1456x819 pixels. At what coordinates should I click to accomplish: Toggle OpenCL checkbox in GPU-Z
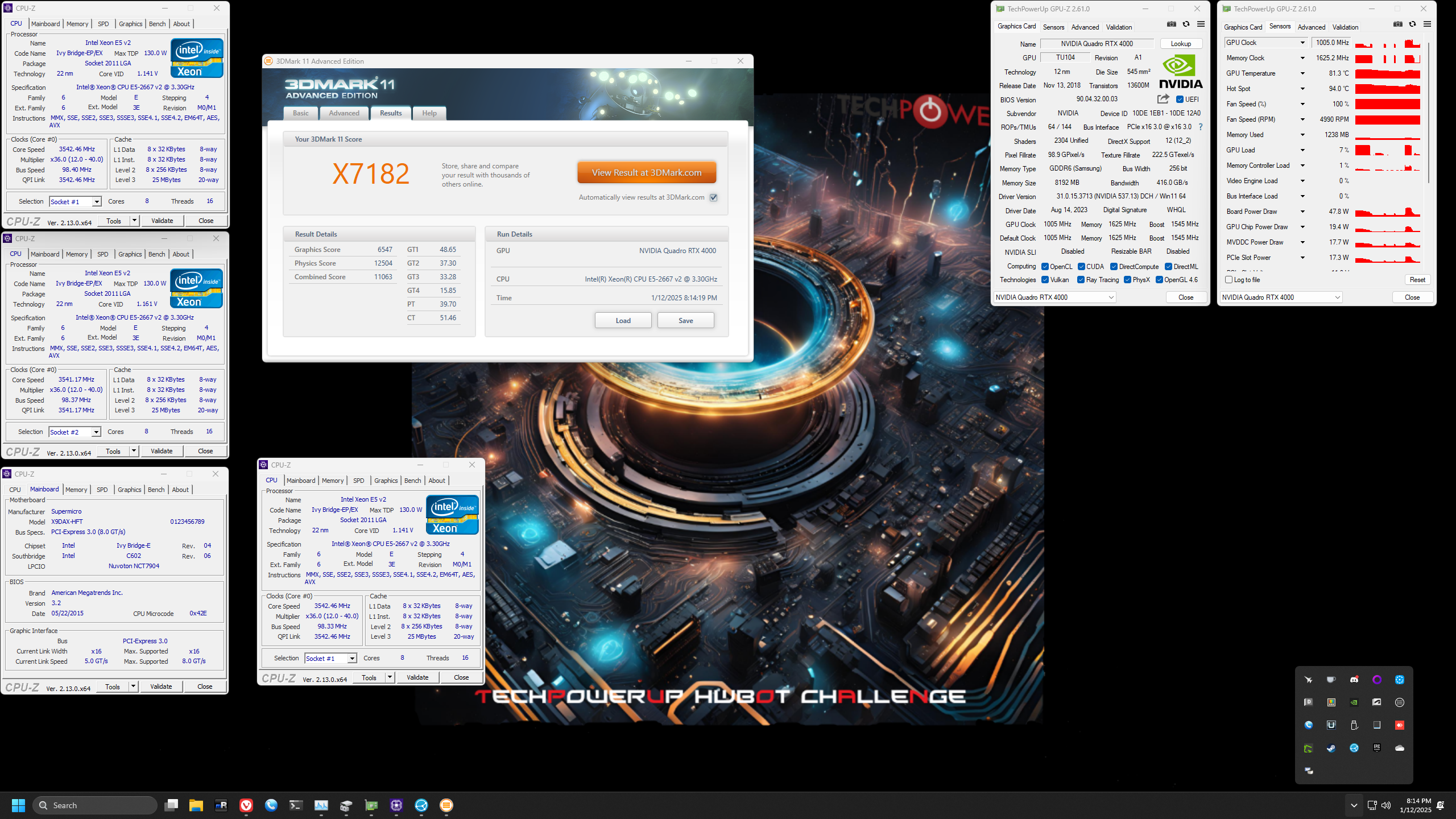pyautogui.click(x=1045, y=267)
